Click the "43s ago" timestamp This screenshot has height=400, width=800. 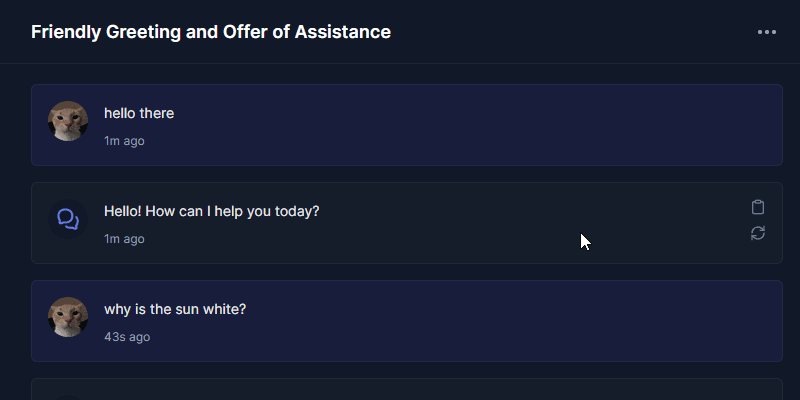pos(127,337)
